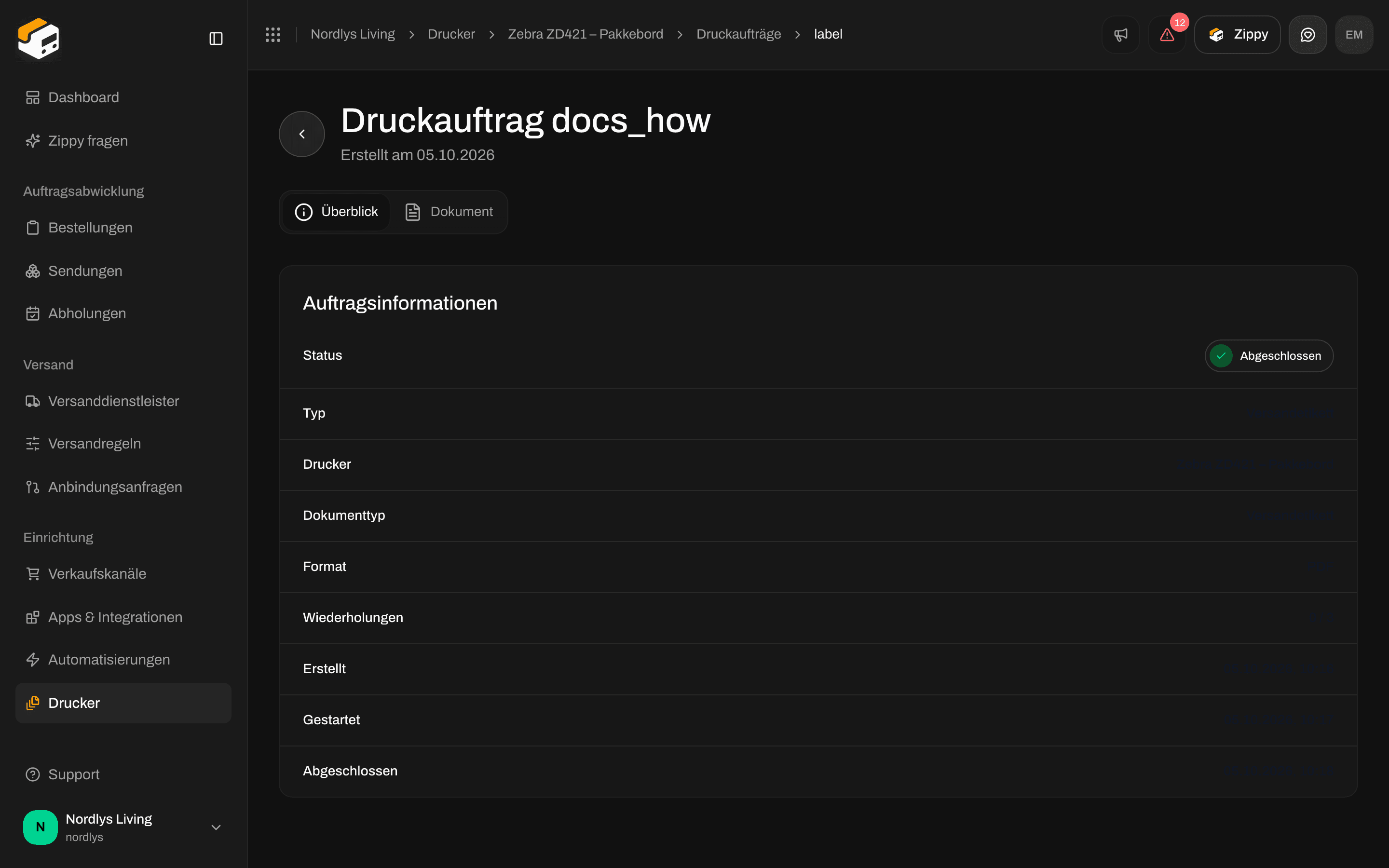Open Abholungen page

pos(123,313)
